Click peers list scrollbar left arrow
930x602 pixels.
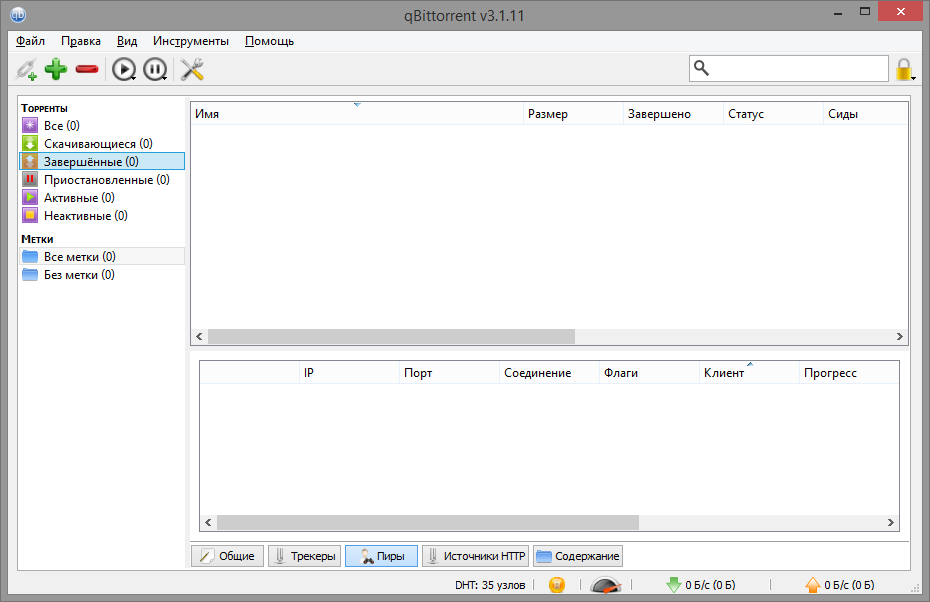coord(208,523)
